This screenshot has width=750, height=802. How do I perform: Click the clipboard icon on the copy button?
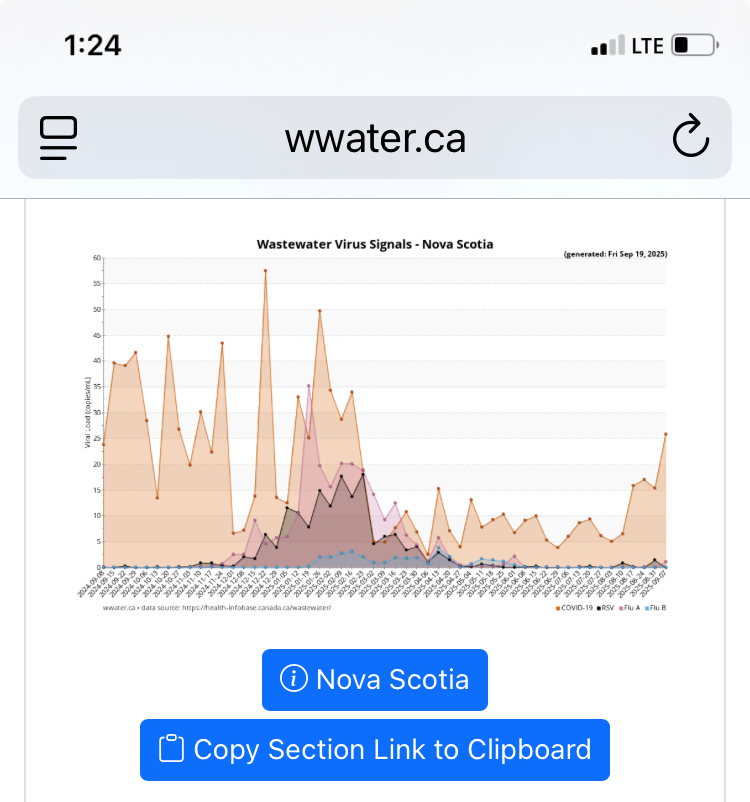click(x=173, y=749)
